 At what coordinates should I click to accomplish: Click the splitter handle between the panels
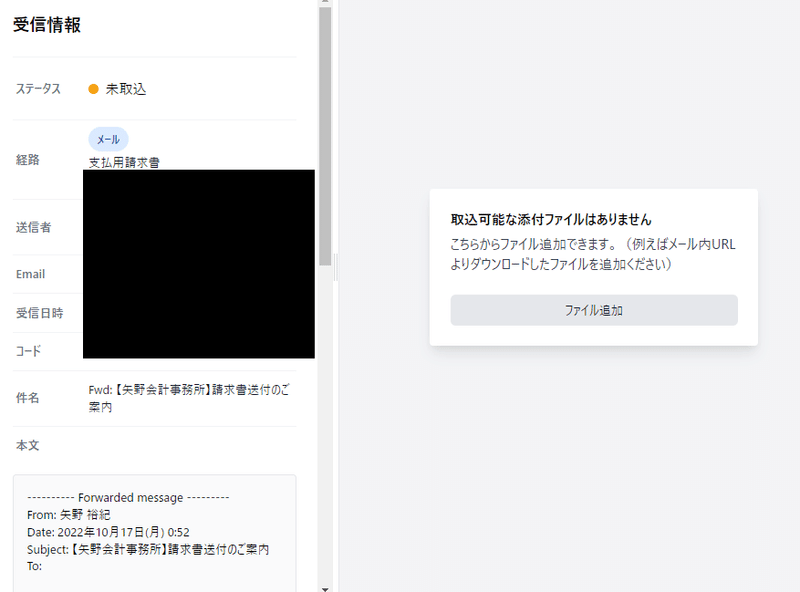[x=335, y=267]
